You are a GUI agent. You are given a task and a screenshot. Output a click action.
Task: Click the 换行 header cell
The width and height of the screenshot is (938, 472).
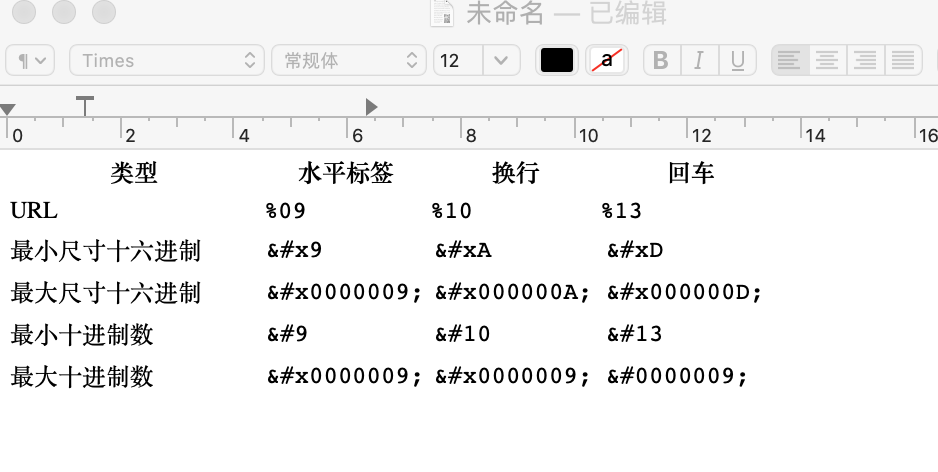pos(516,173)
